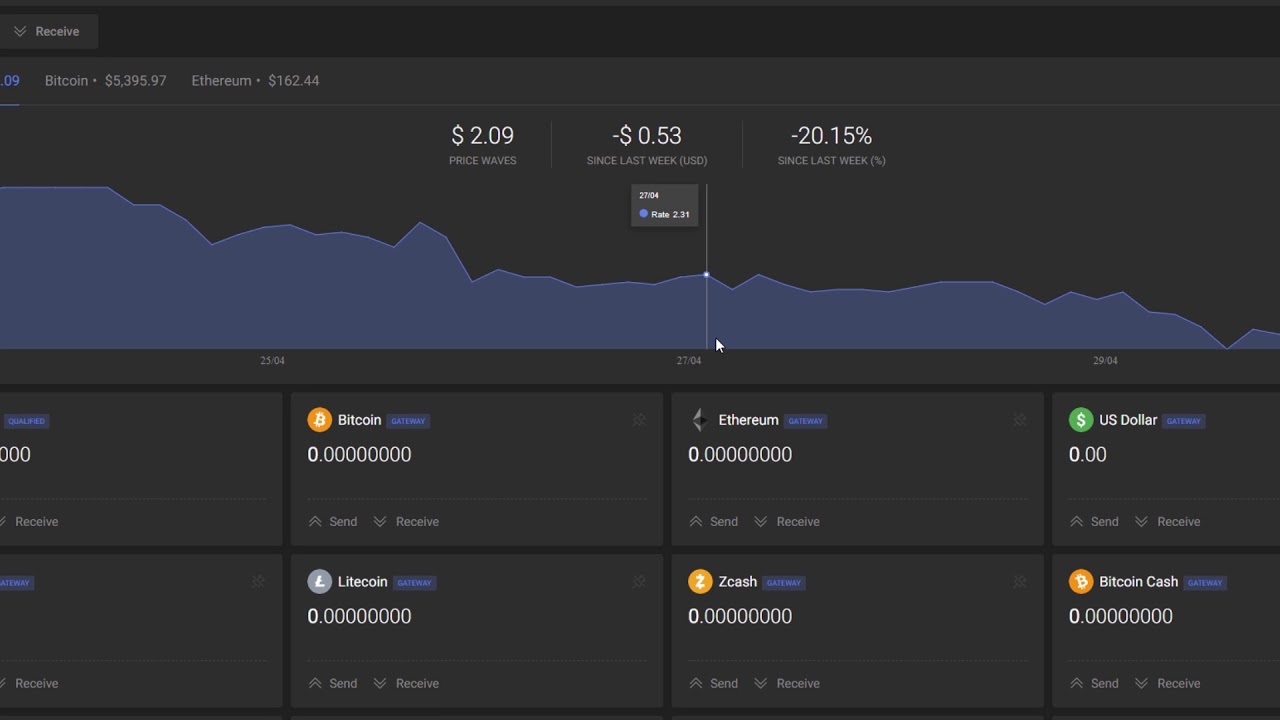The image size is (1280, 720).
Task: Click the GATEWAY badge next to Zcash
Action: click(x=783, y=583)
